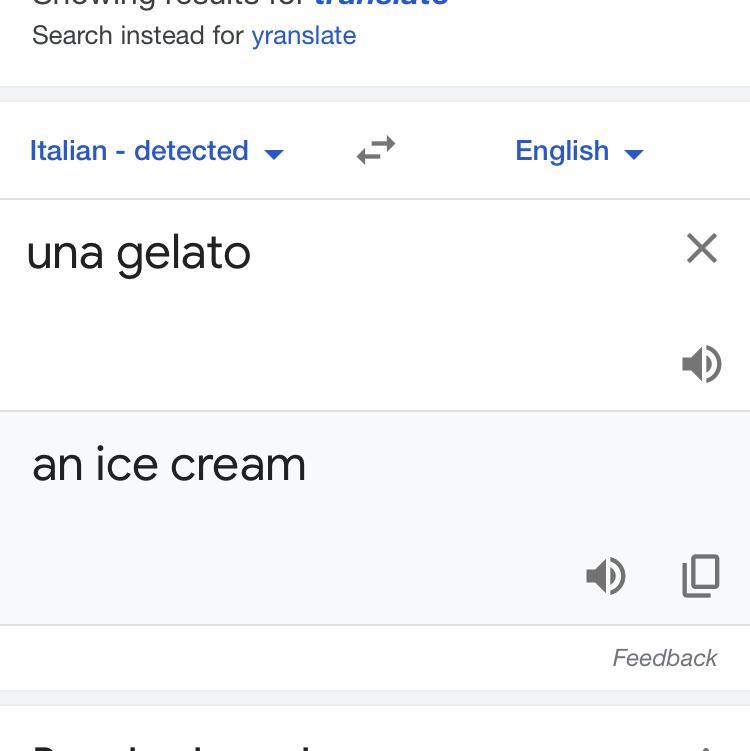Click the "Search instead for" text
The width and height of the screenshot is (750, 751).
137,36
